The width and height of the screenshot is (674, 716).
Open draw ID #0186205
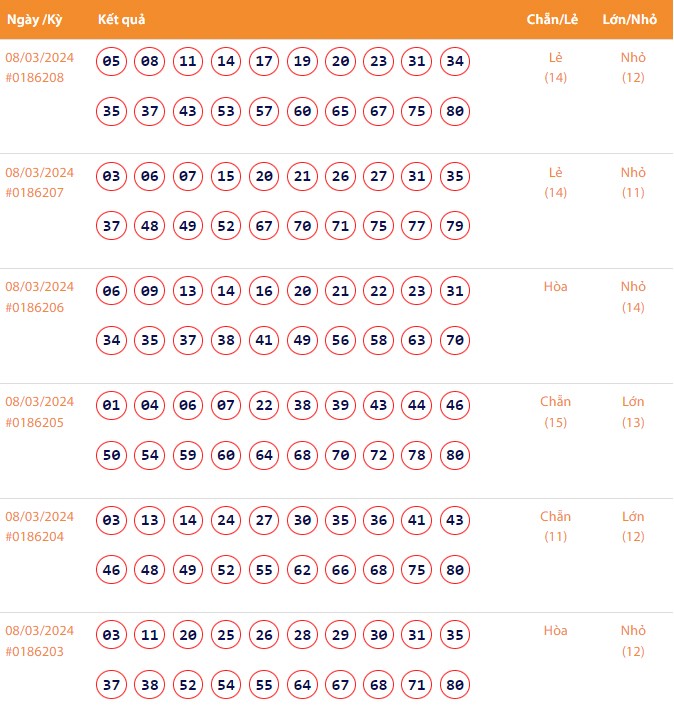[35, 422]
